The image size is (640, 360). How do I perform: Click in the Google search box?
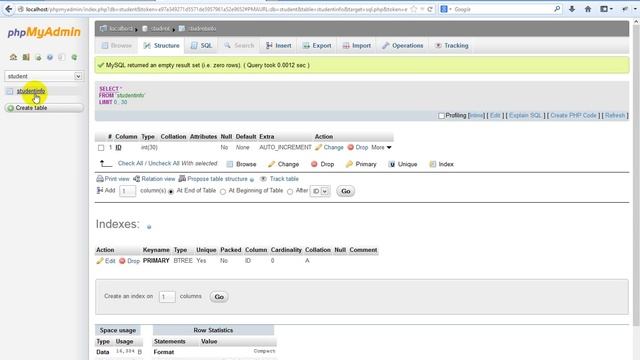click(502, 9)
